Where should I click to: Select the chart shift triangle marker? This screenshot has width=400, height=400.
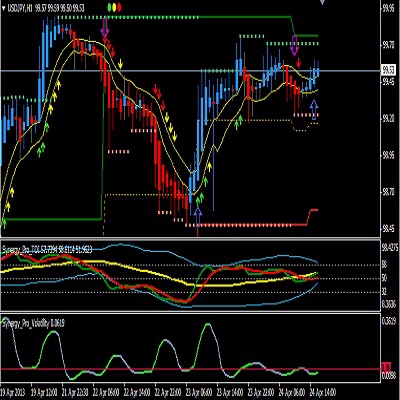click(322, 2)
